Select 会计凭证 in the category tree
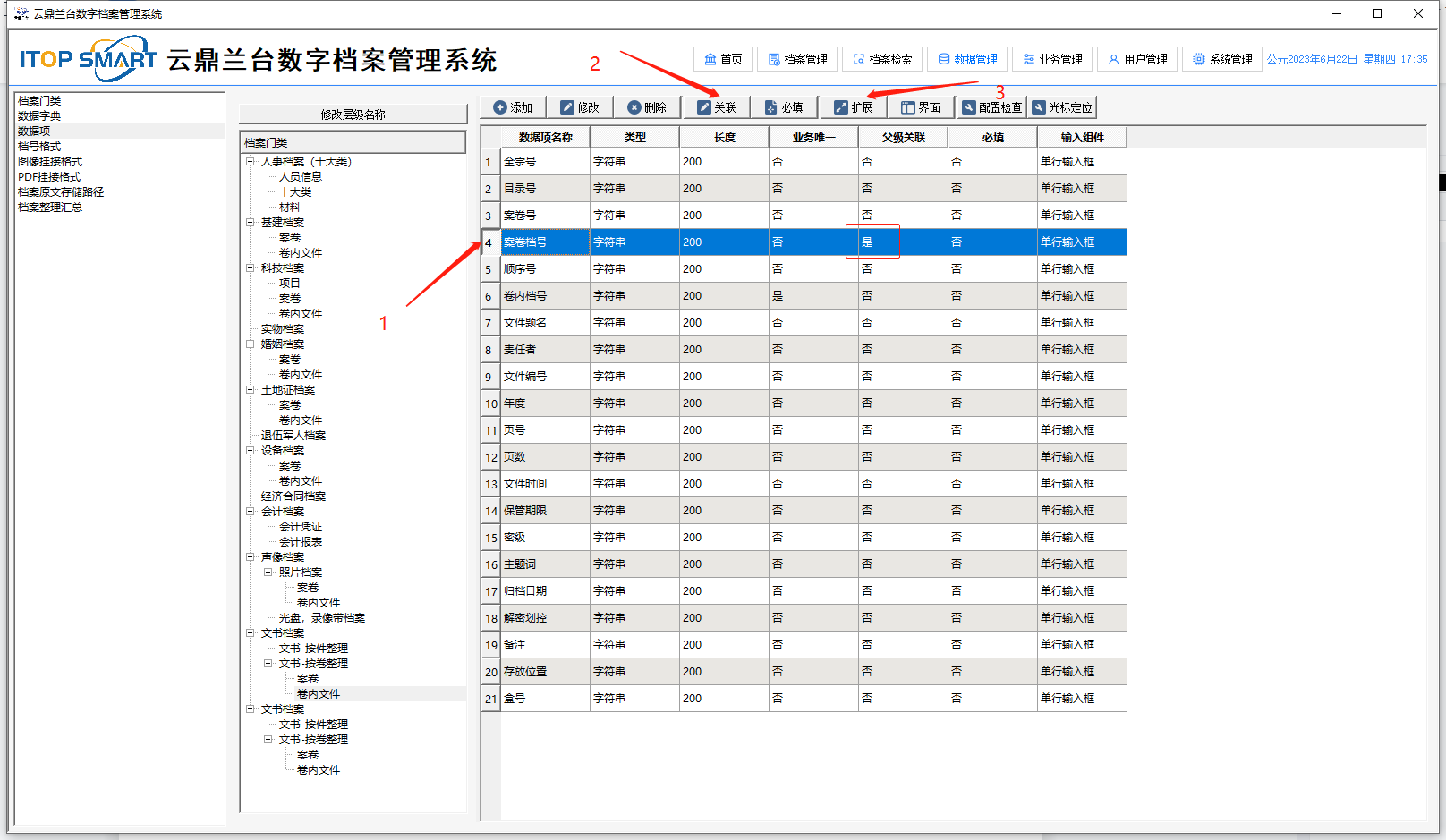1446x840 pixels. click(300, 527)
